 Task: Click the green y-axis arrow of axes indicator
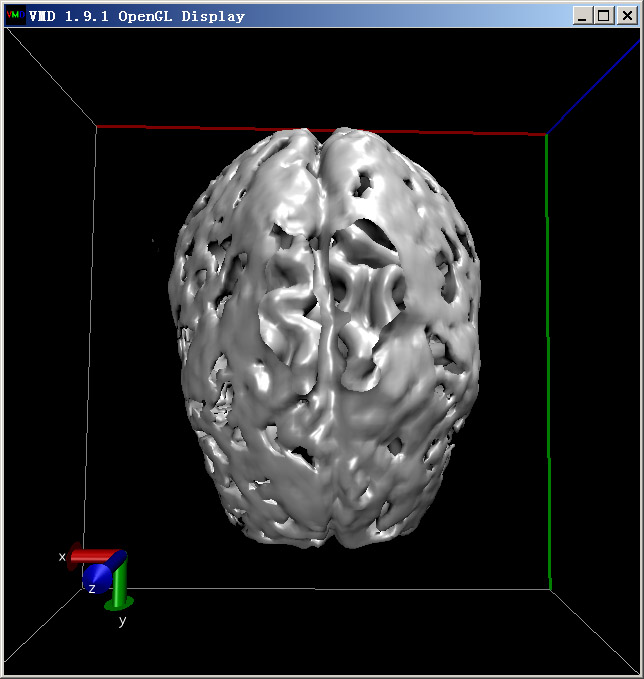pos(119,585)
